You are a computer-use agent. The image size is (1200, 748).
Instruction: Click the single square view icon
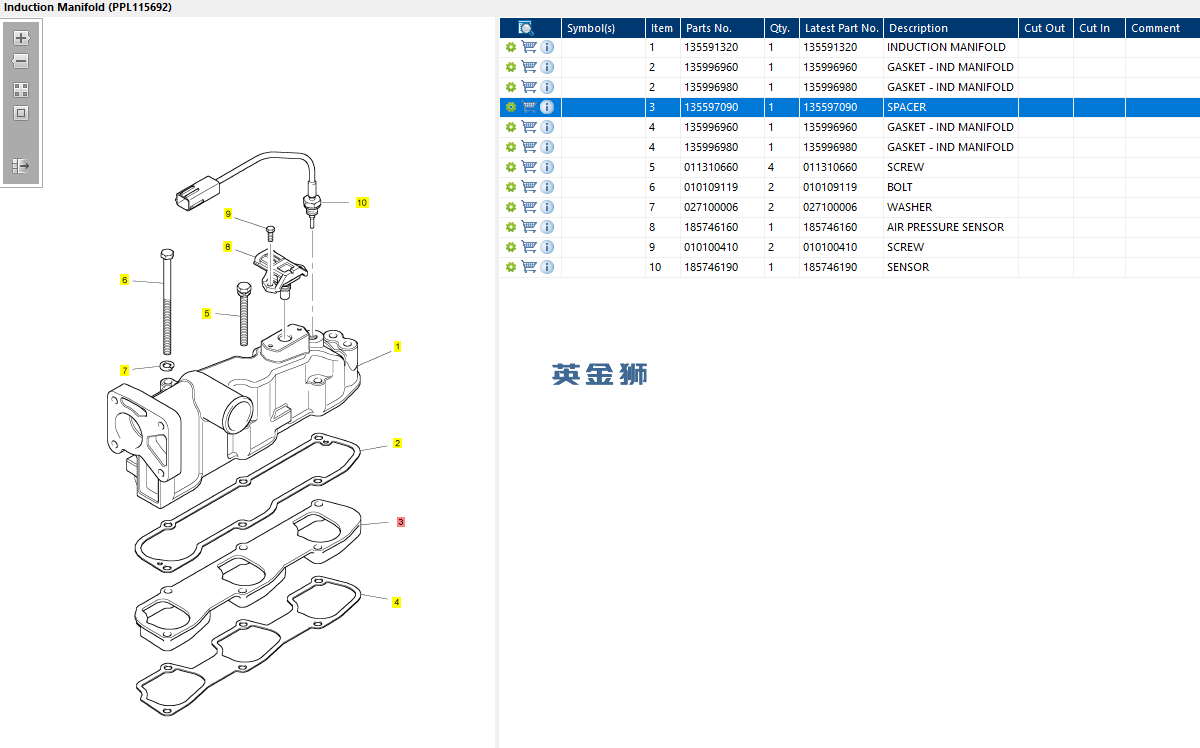(x=21, y=113)
